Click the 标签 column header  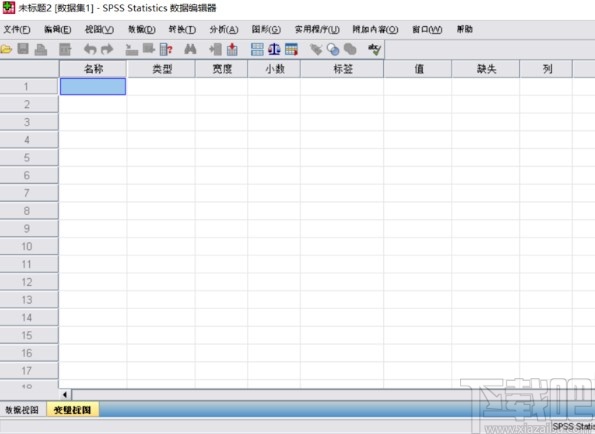tap(342, 69)
